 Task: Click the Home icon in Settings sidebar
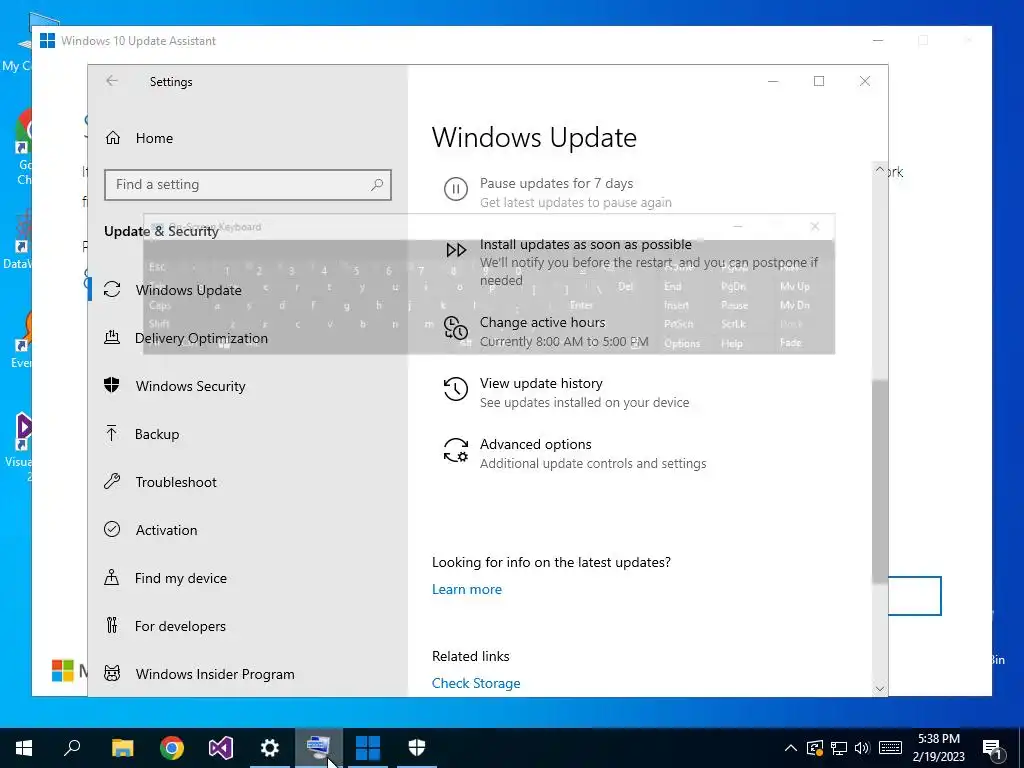pos(113,138)
